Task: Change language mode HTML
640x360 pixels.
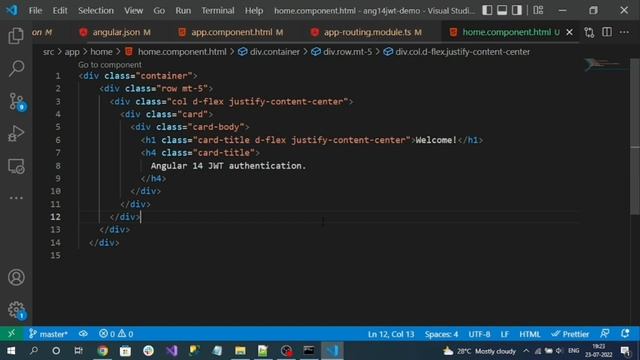Action: point(530,334)
